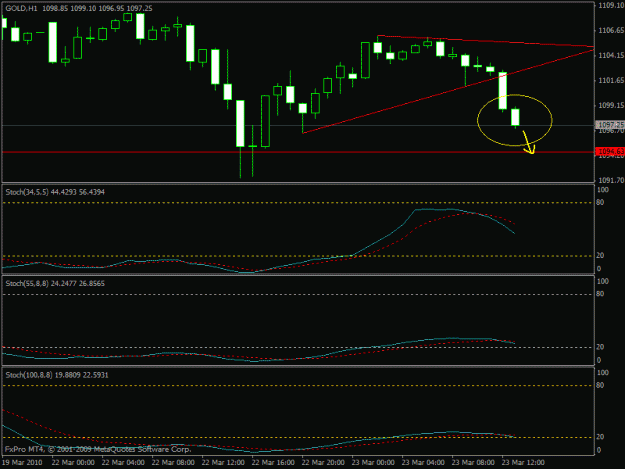
Task: Select the upper descending red trendline
Action: [x=486, y=41]
